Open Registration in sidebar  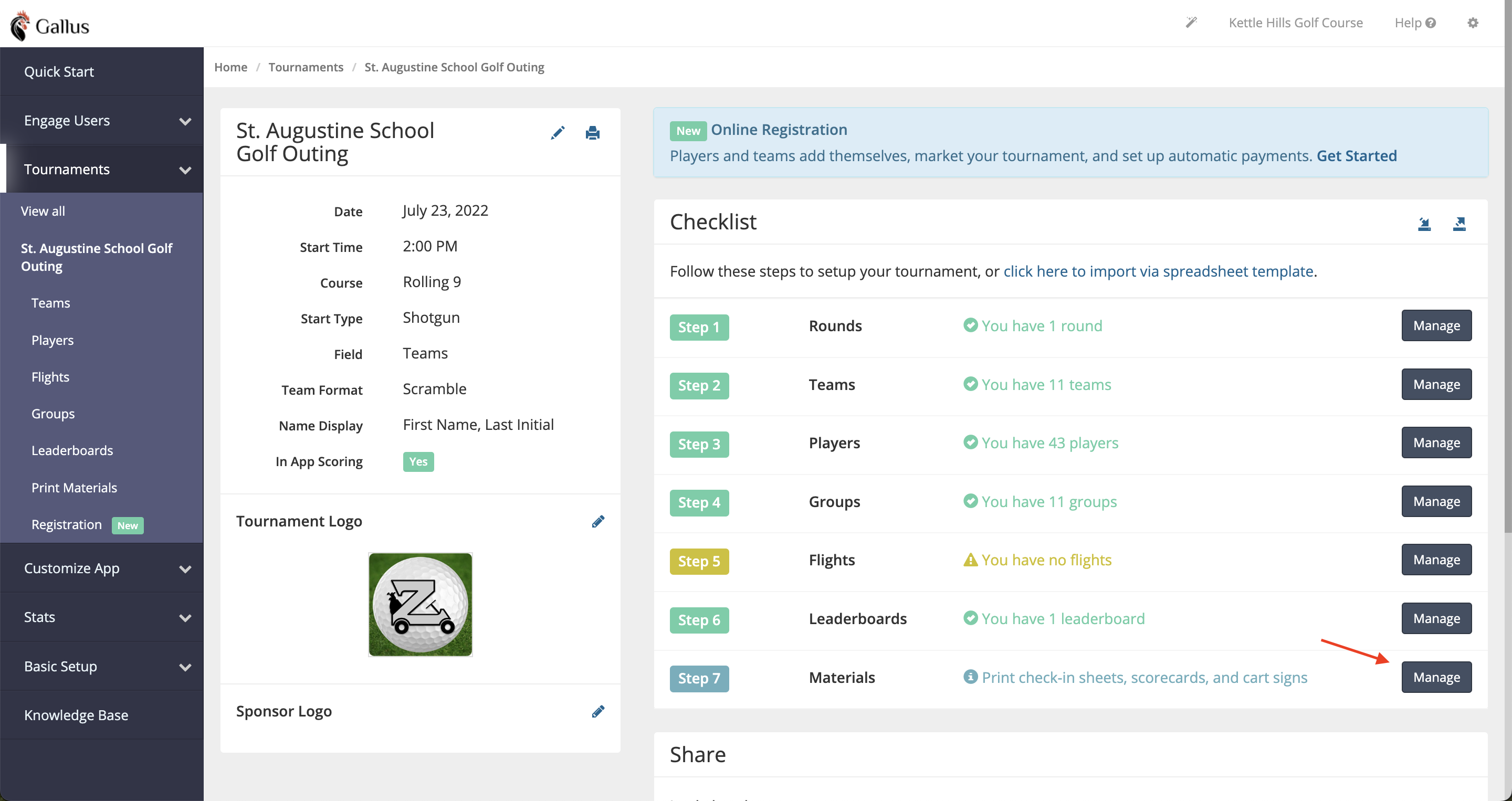[66, 524]
